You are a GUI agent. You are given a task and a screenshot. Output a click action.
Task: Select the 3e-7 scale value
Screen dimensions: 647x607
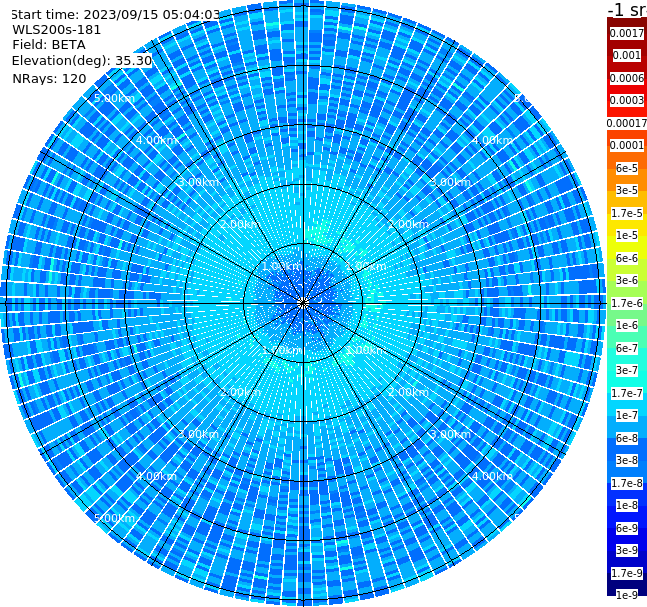tap(627, 370)
